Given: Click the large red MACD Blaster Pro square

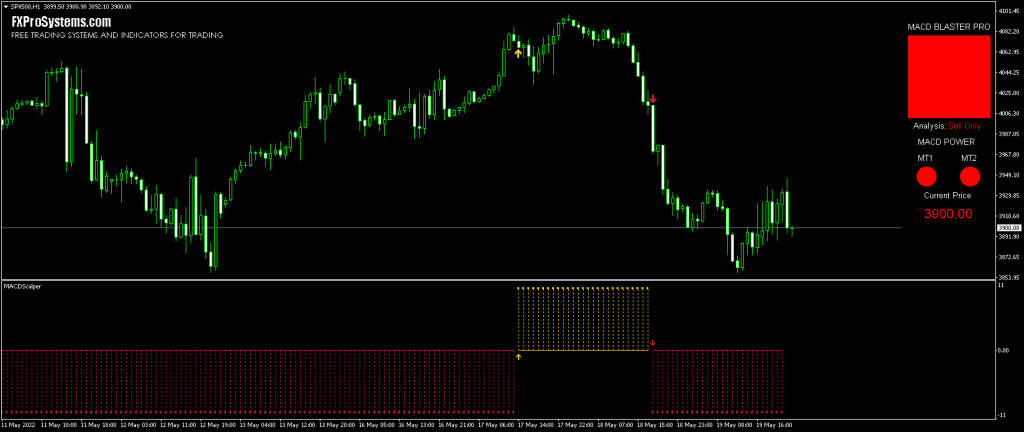Looking at the screenshot, I should tap(947, 78).
